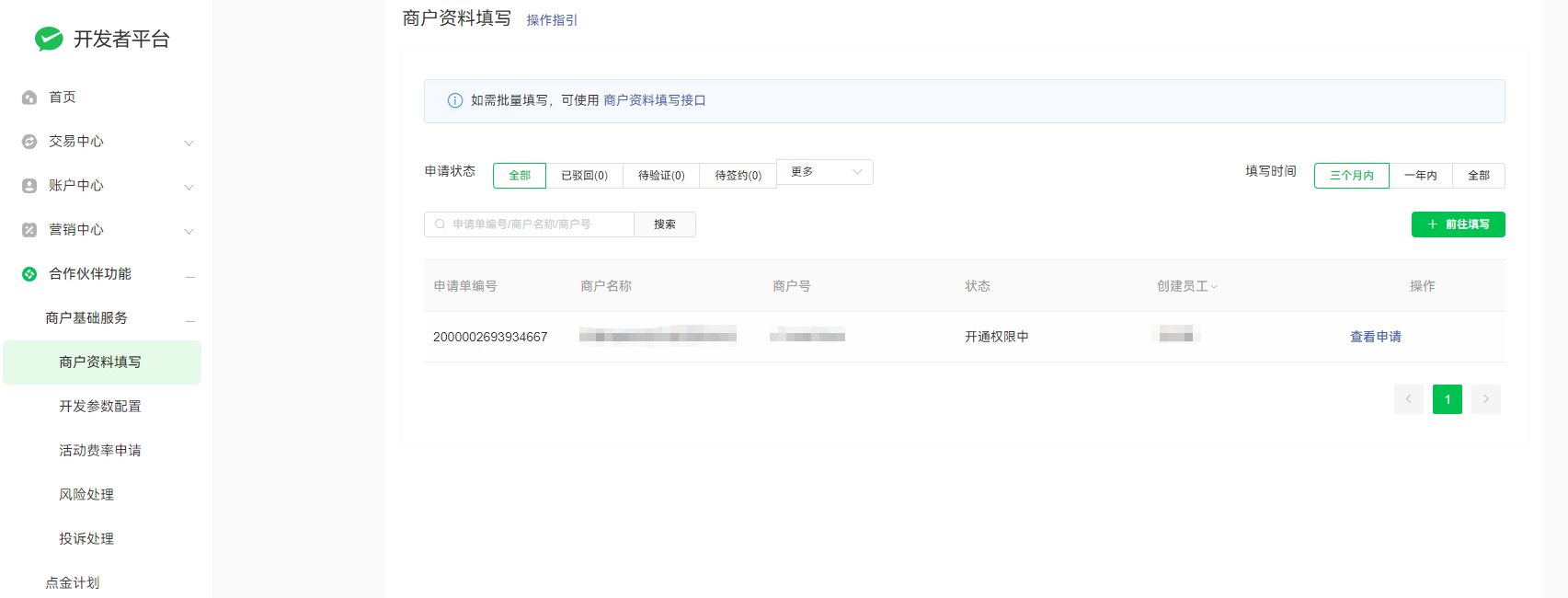Click the 账户中心 sidebar icon
1568x598 pixels.
tap(29, 186)
